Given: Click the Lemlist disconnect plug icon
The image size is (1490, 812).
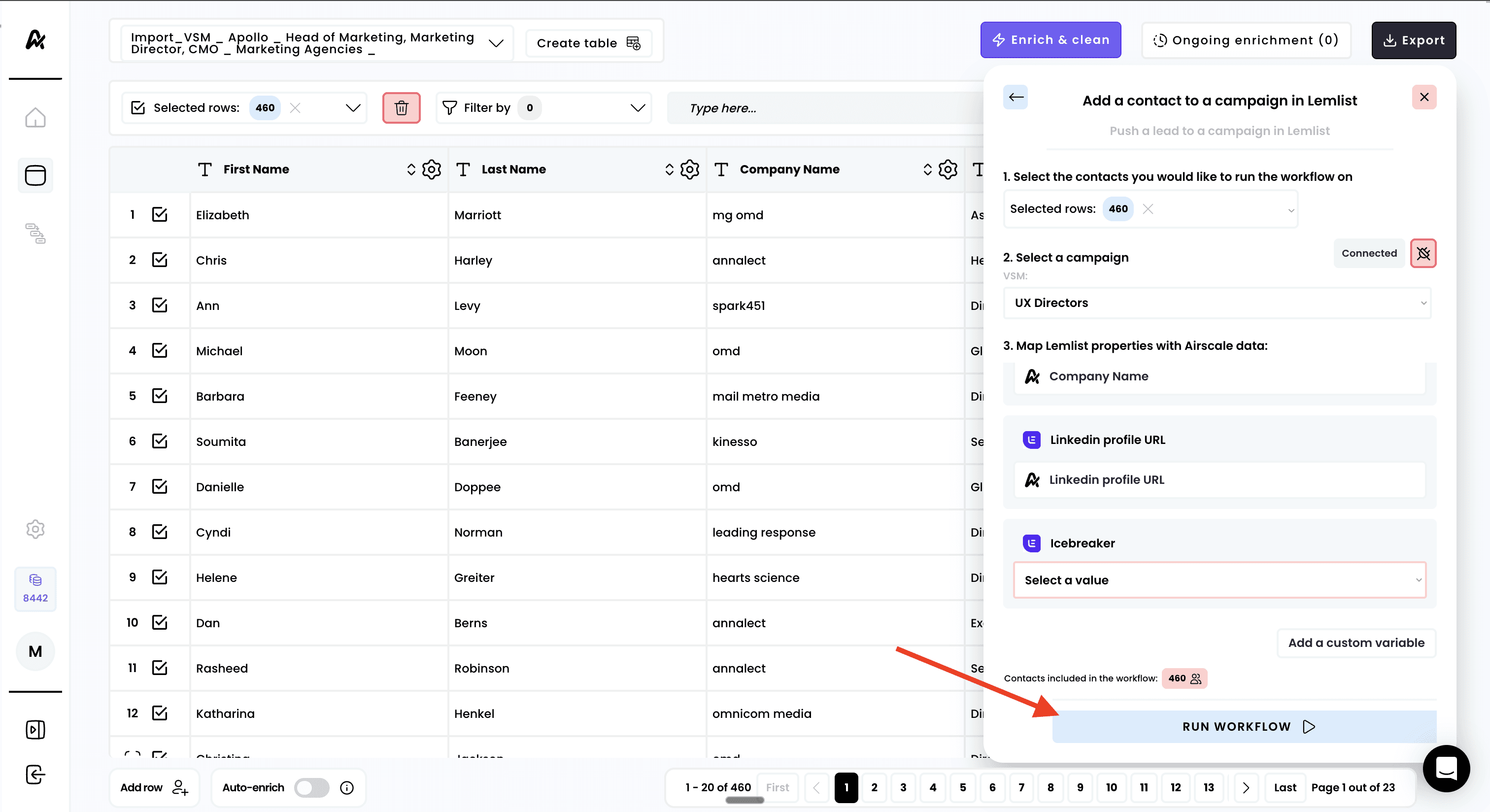Looking at the screenshot, I should pos(1423,253).
